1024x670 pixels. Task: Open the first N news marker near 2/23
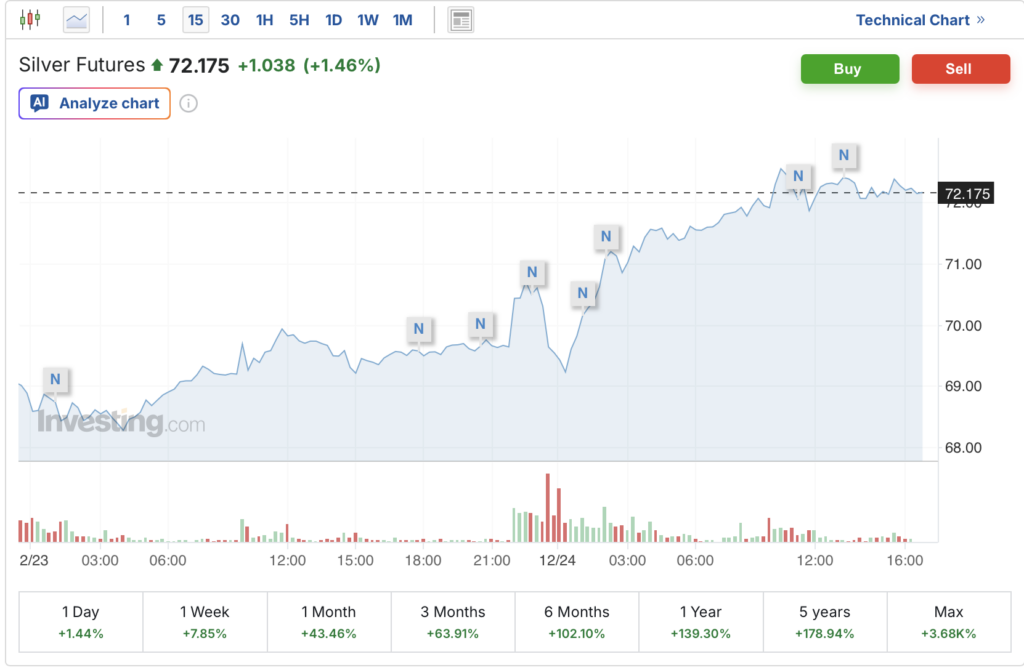[56, 379]
